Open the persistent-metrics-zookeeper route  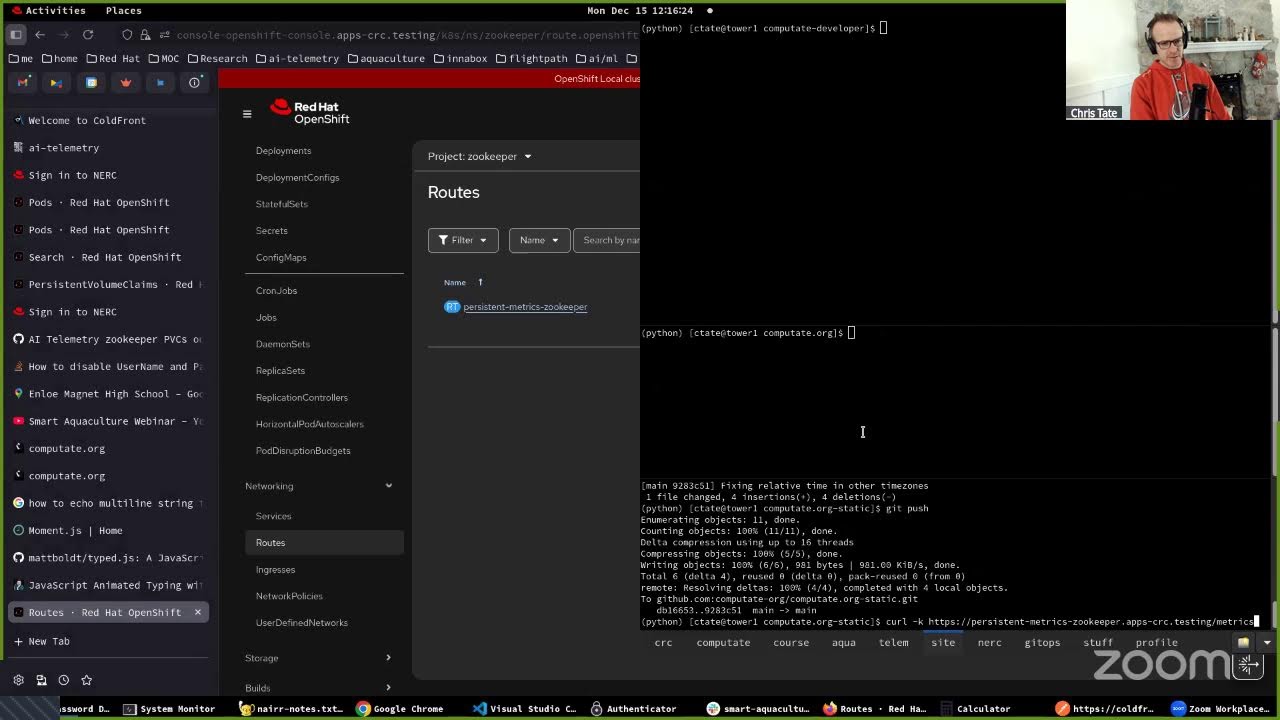(x=525, y=307)
